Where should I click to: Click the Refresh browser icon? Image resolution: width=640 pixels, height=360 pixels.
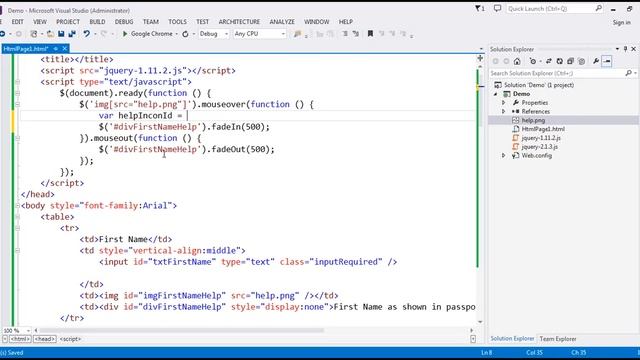point(185,34)
